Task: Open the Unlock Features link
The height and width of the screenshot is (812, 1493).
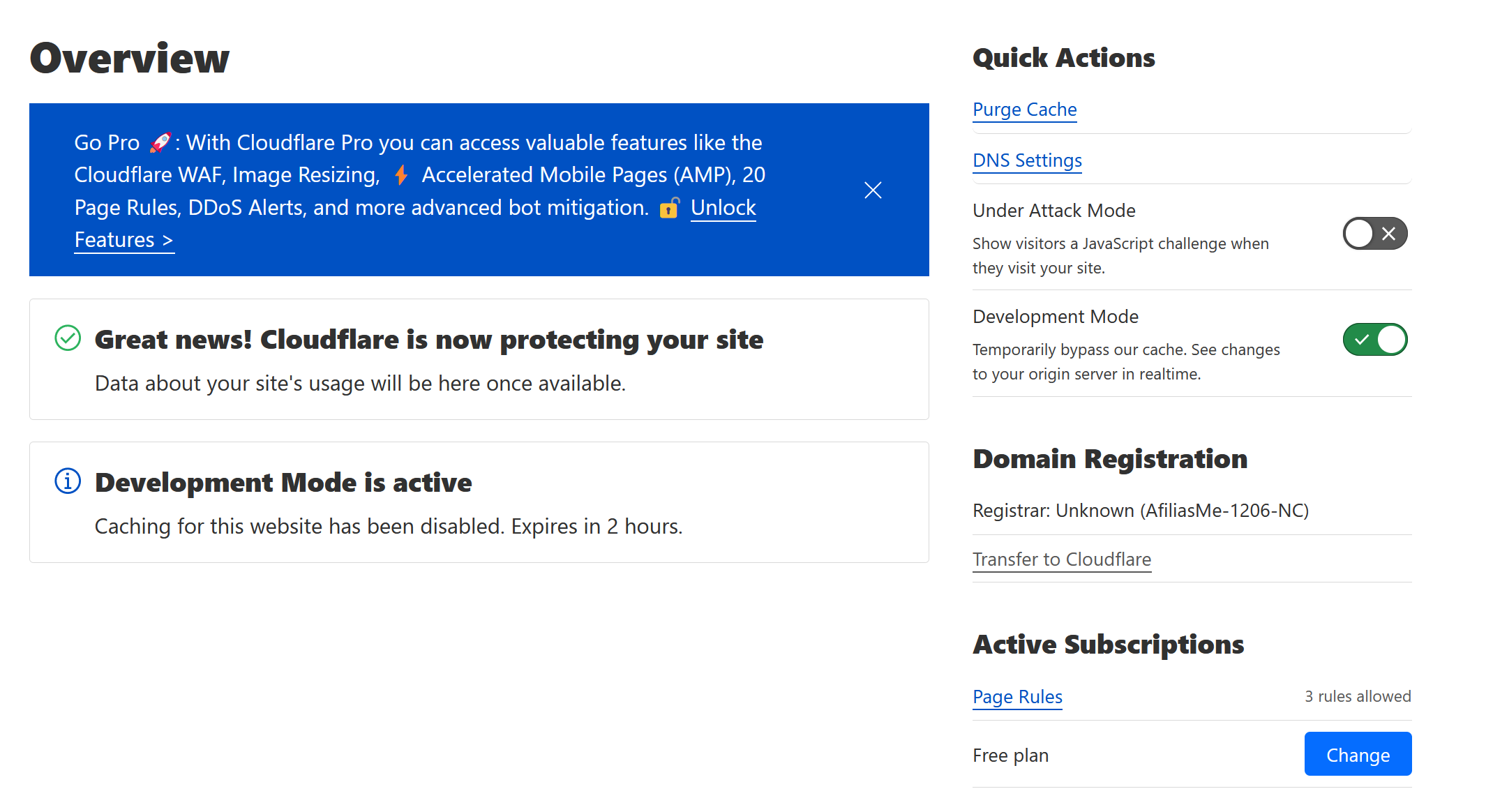Action: pyautogui.click(x=723, y=208)
